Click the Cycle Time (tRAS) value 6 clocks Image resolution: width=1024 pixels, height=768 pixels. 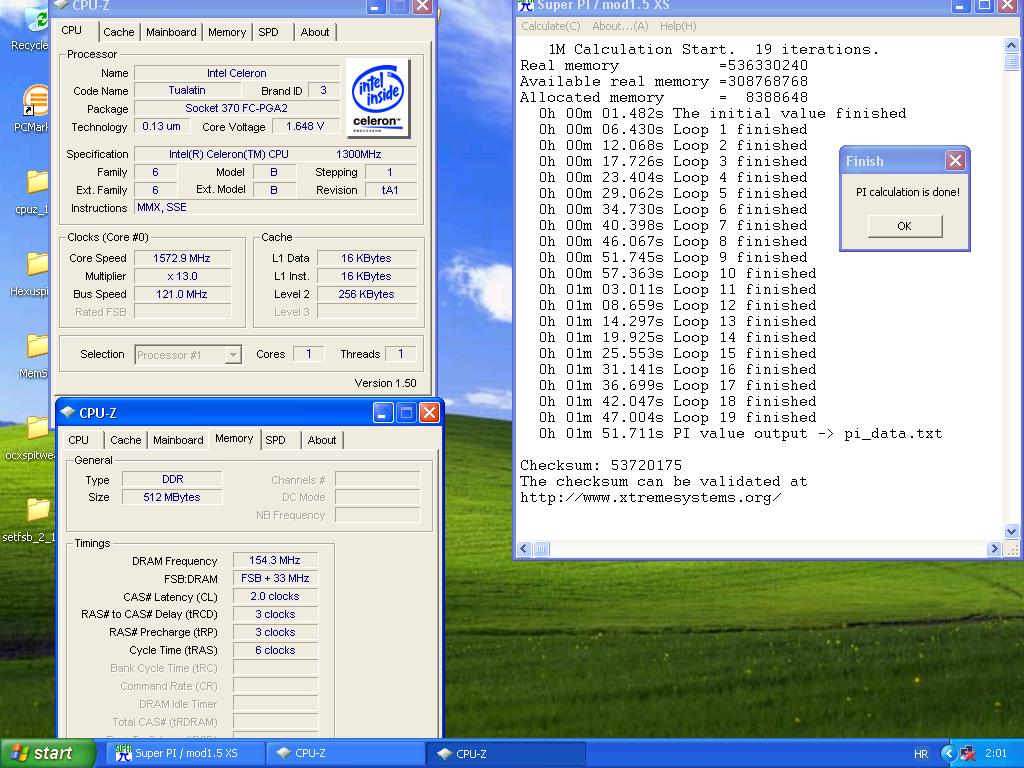coord(275,650)
